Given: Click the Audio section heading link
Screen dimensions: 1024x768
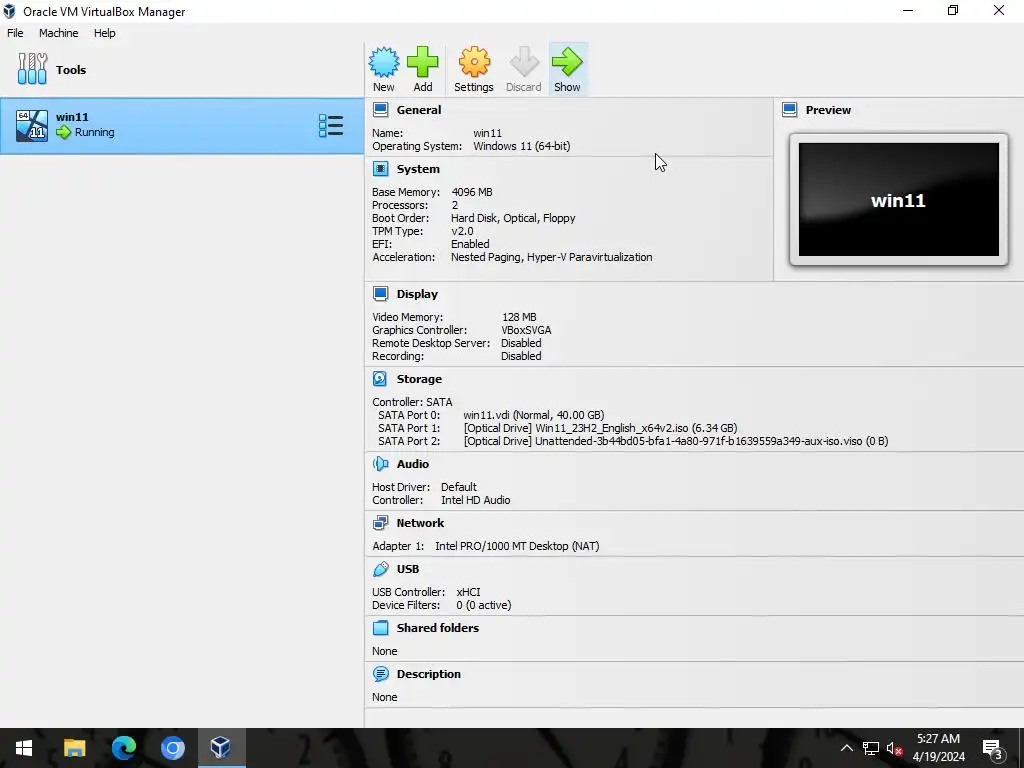Looking at the screenshot, I should 413,464.
